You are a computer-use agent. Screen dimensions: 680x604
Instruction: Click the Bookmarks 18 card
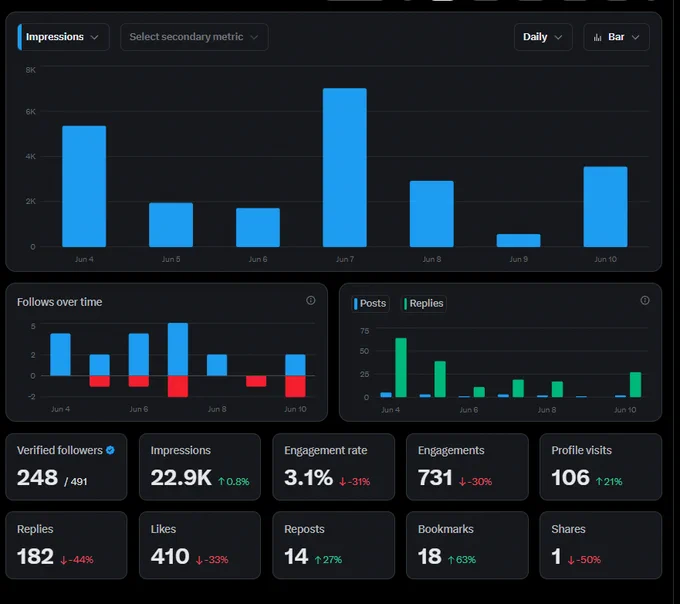pyautogui.click(x=467, y=545)
